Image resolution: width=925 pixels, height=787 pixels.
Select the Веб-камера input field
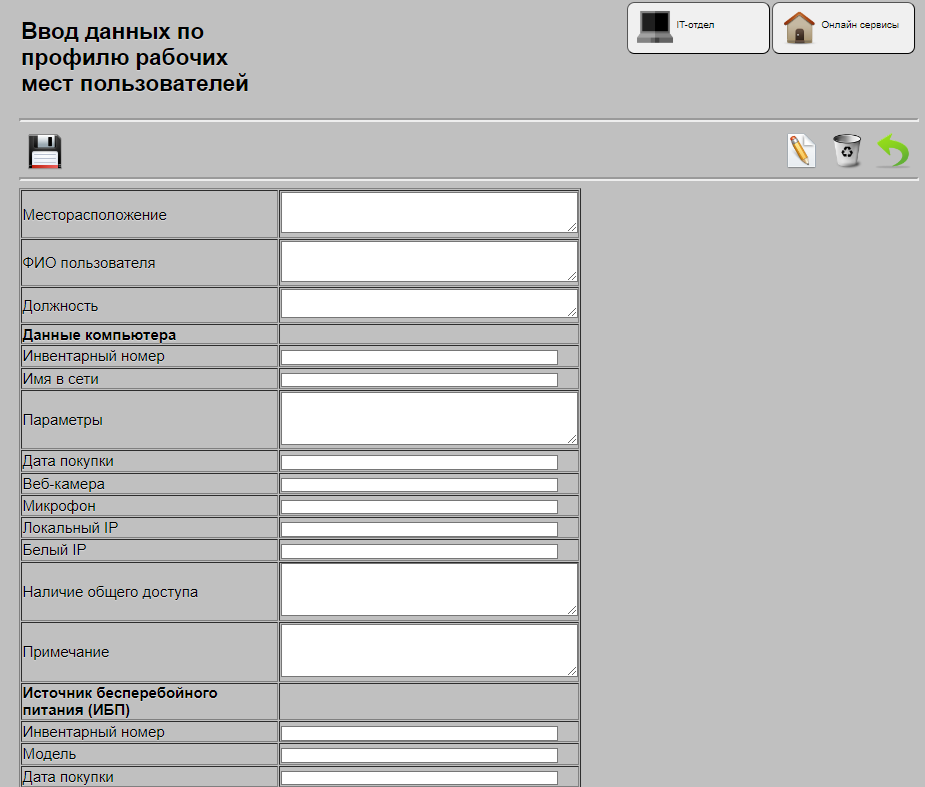pyautogui.click(x=419, y=485)
